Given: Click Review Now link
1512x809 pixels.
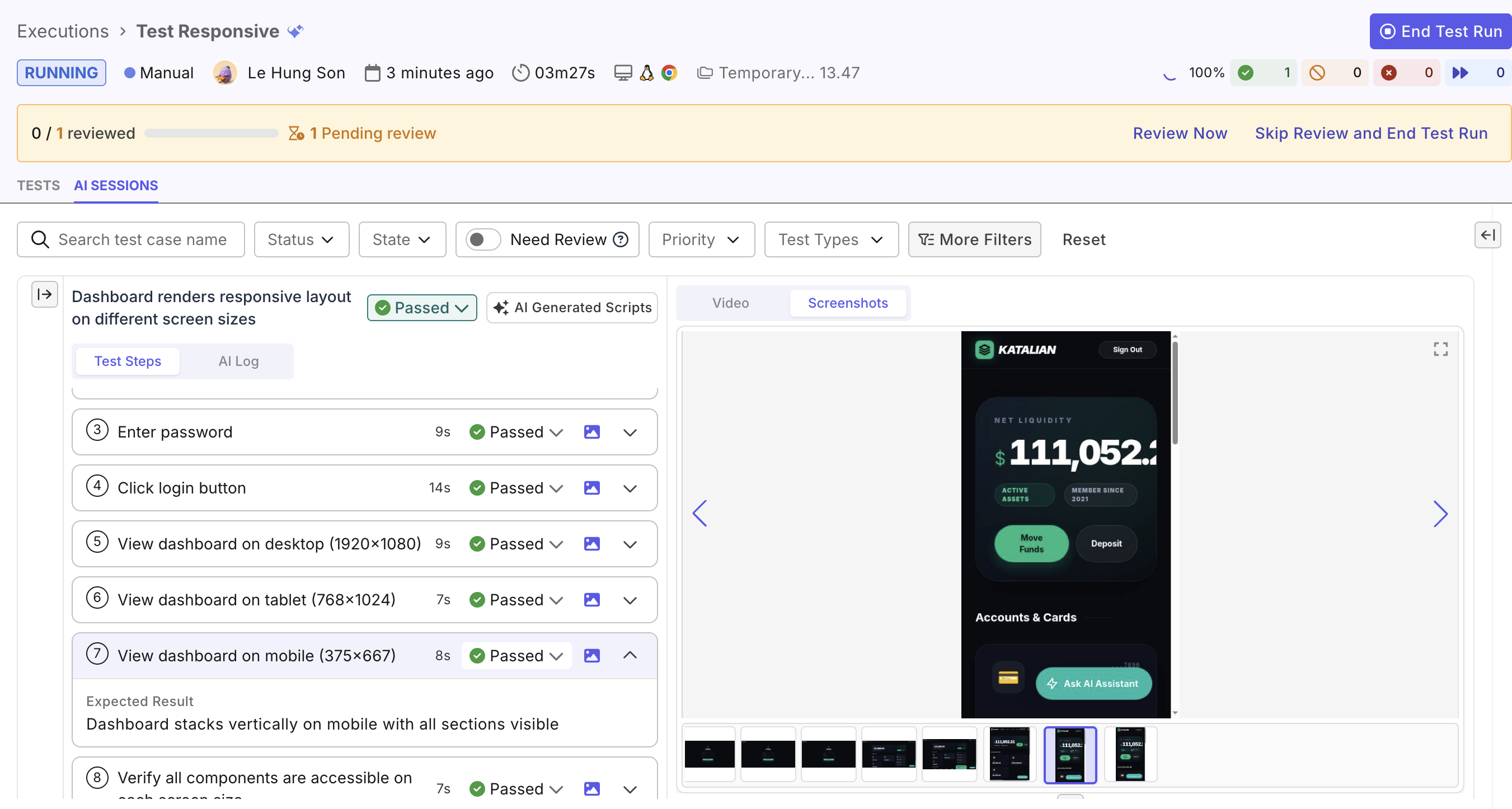Looking at the screenshot, I should (x=1180, y=133).
